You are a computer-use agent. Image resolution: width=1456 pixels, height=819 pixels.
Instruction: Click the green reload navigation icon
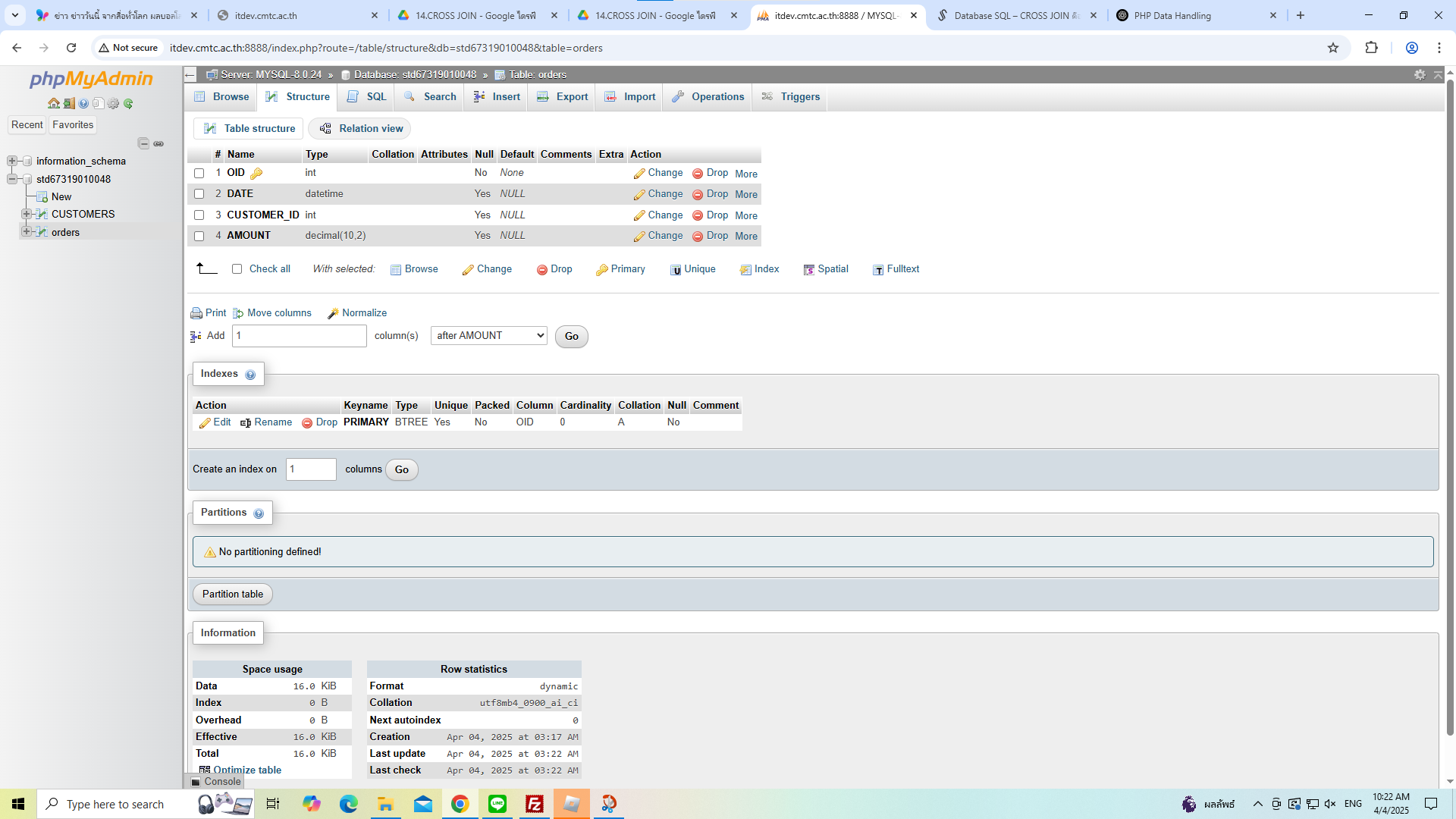(128, 103)
